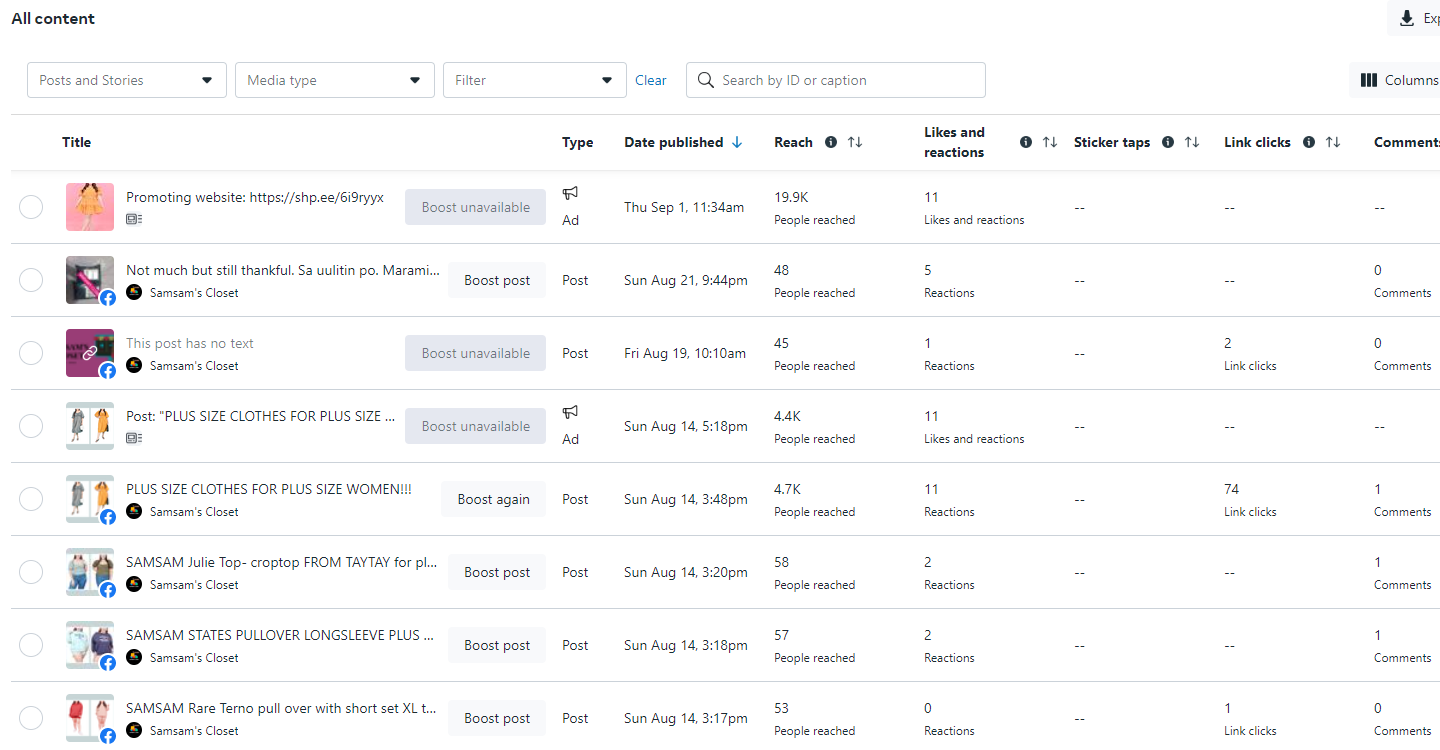Screen dimensions: 1440x750
Task: Select the SAMSAM STATES PULLOVER row
Action: [x=31, y=645]
